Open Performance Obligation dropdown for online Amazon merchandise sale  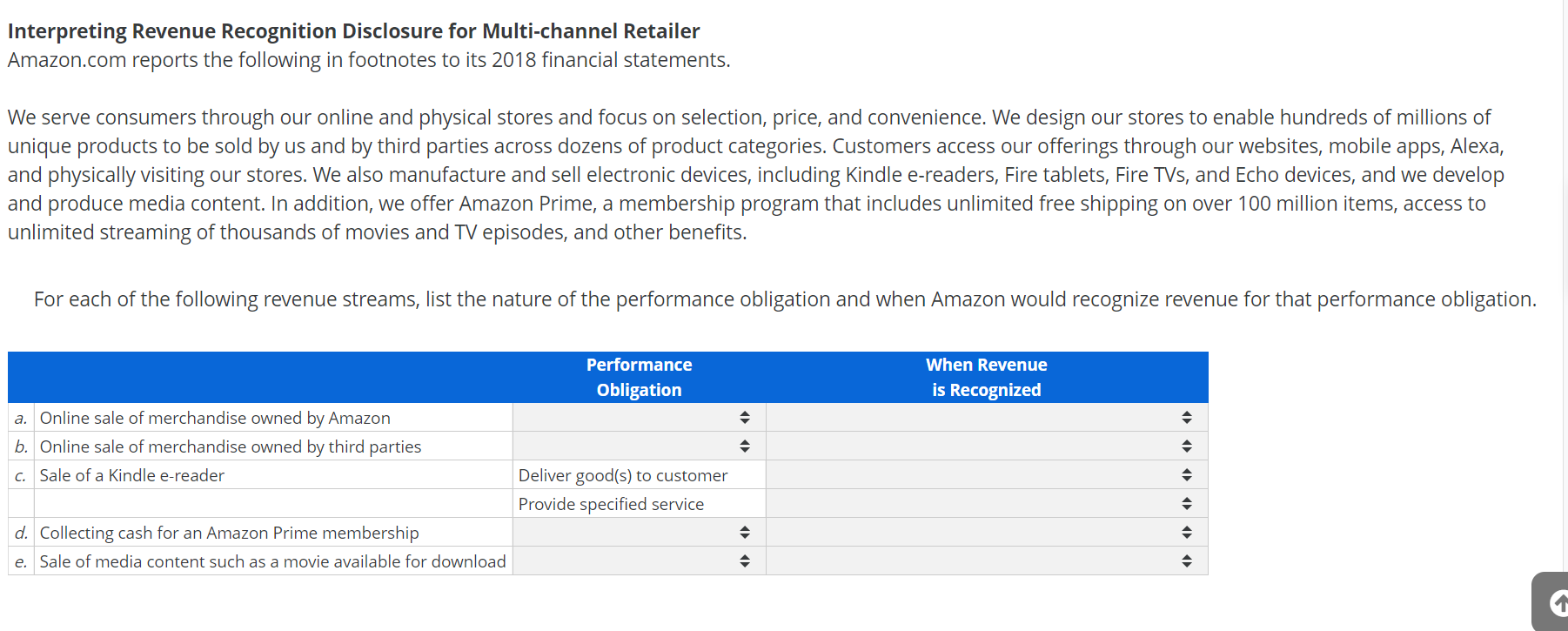(x=745, y=417)
